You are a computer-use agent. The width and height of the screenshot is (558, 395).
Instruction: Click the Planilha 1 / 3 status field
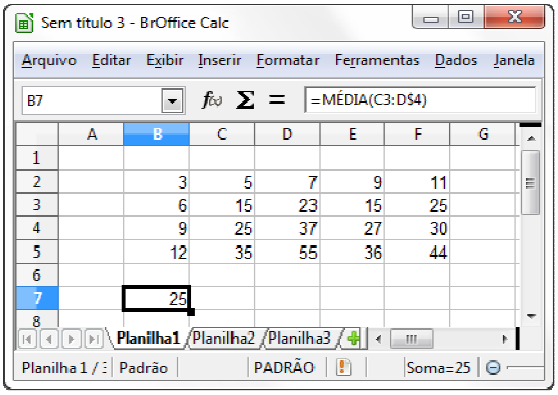pyautogui.click(x=63, y=367)
